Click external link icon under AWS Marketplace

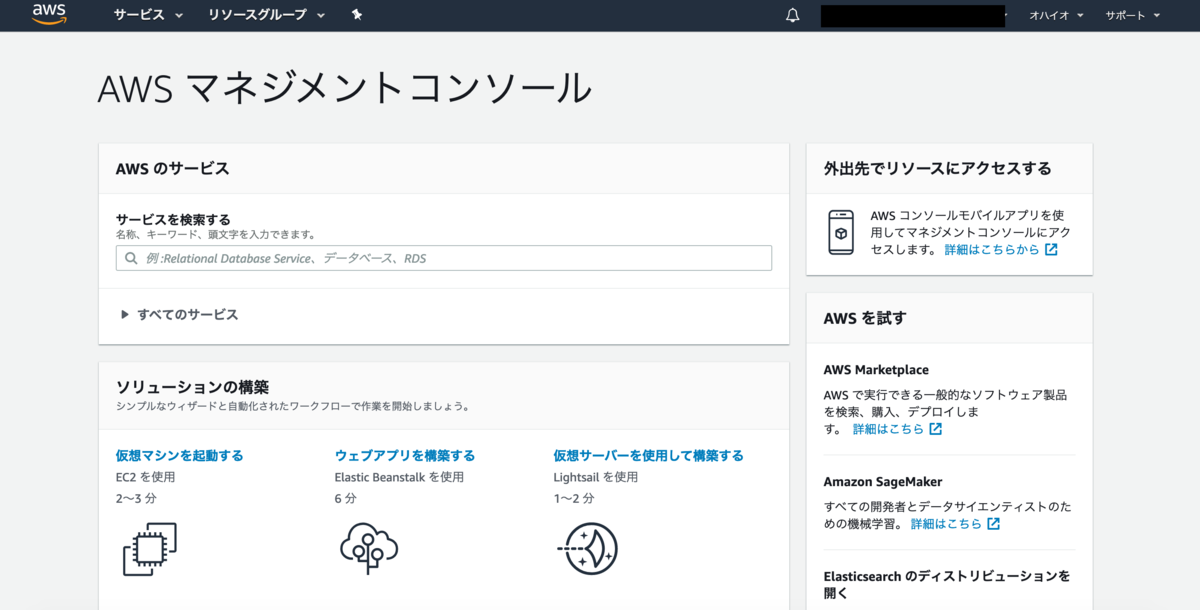click(935, 429)
